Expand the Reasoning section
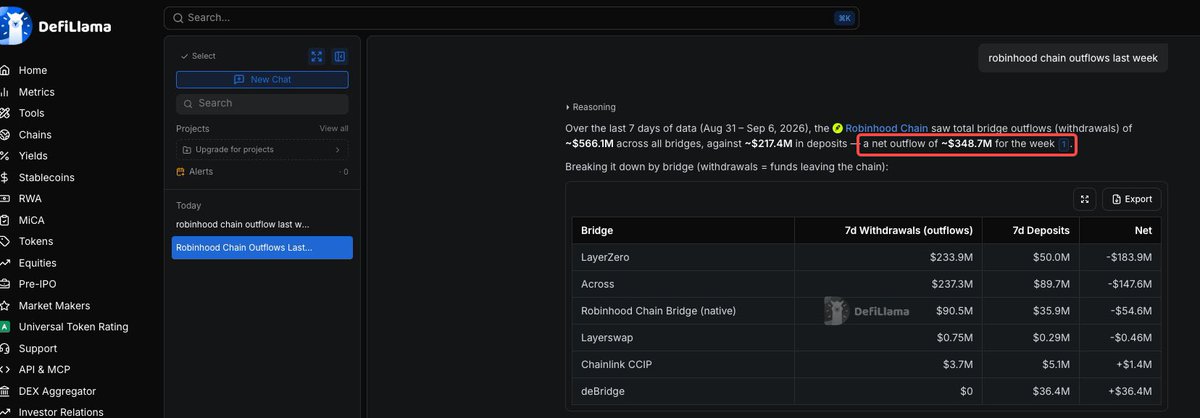 coord(591,107)
